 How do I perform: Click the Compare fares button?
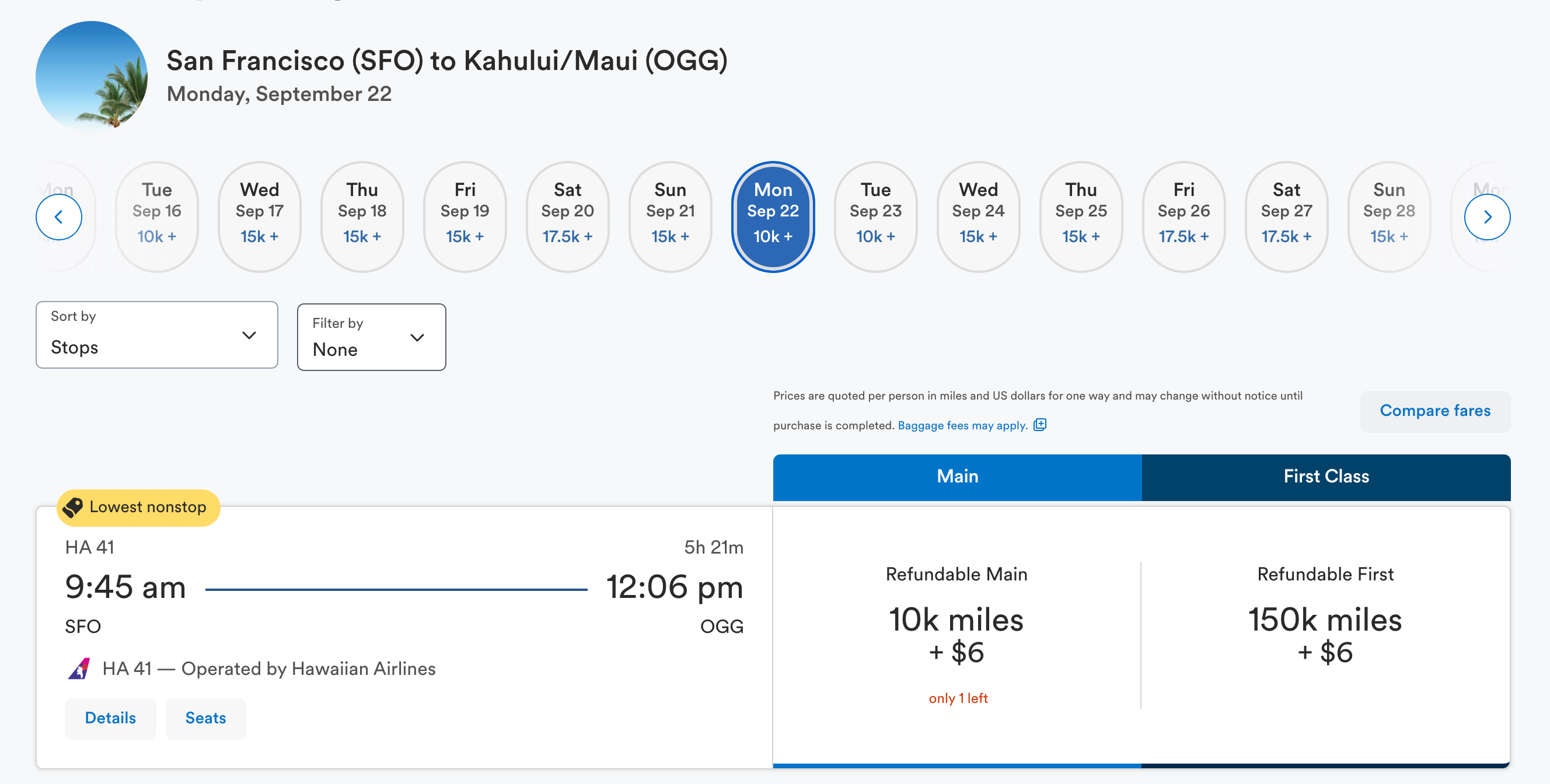pos(1434,411)
